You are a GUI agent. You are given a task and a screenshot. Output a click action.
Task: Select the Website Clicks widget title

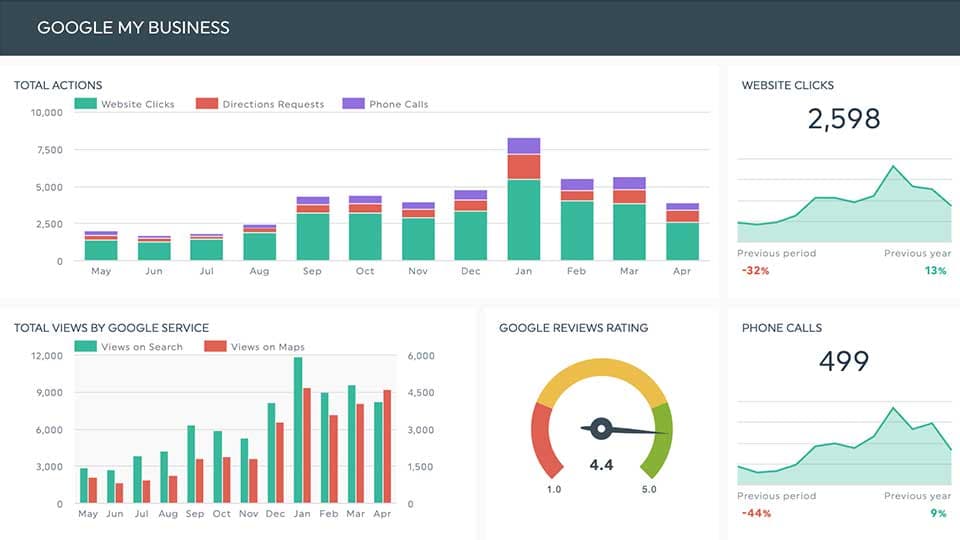coord(788,85)
